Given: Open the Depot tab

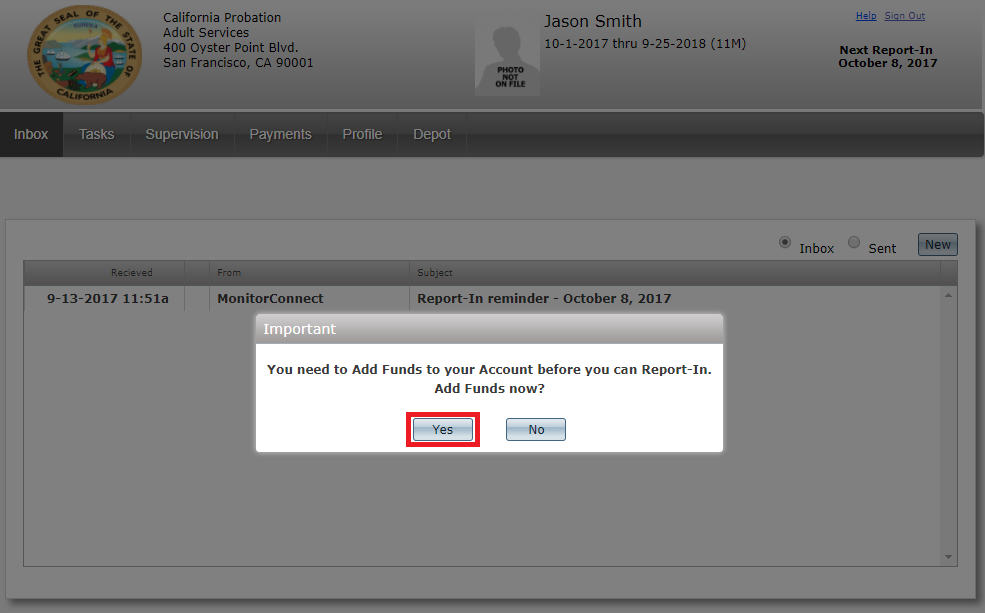Looking at the screenshot, I should tap(432, 134).
